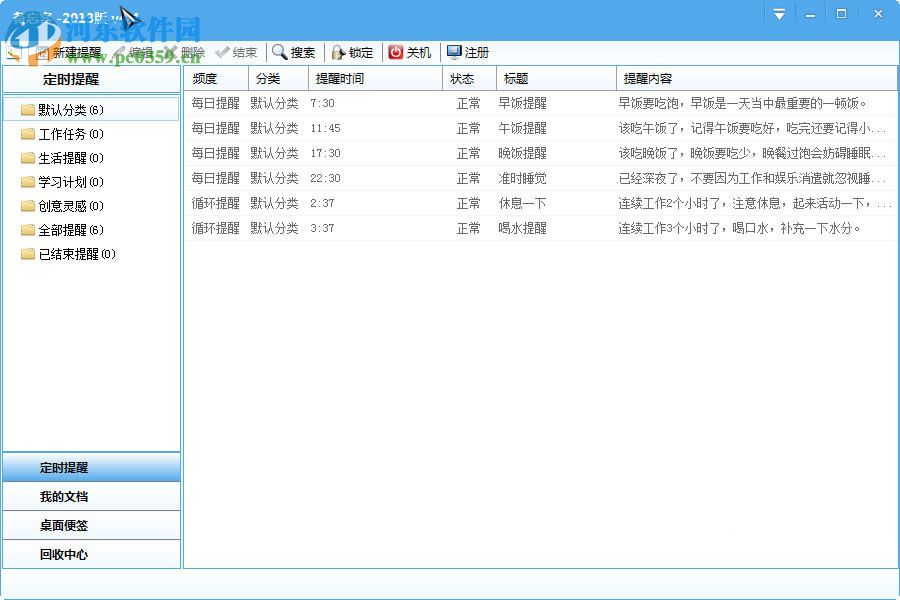This screenshot has width=900, height=600.
Task: Click the 新建提醒 calendar icon
Action: click(42, 53)
